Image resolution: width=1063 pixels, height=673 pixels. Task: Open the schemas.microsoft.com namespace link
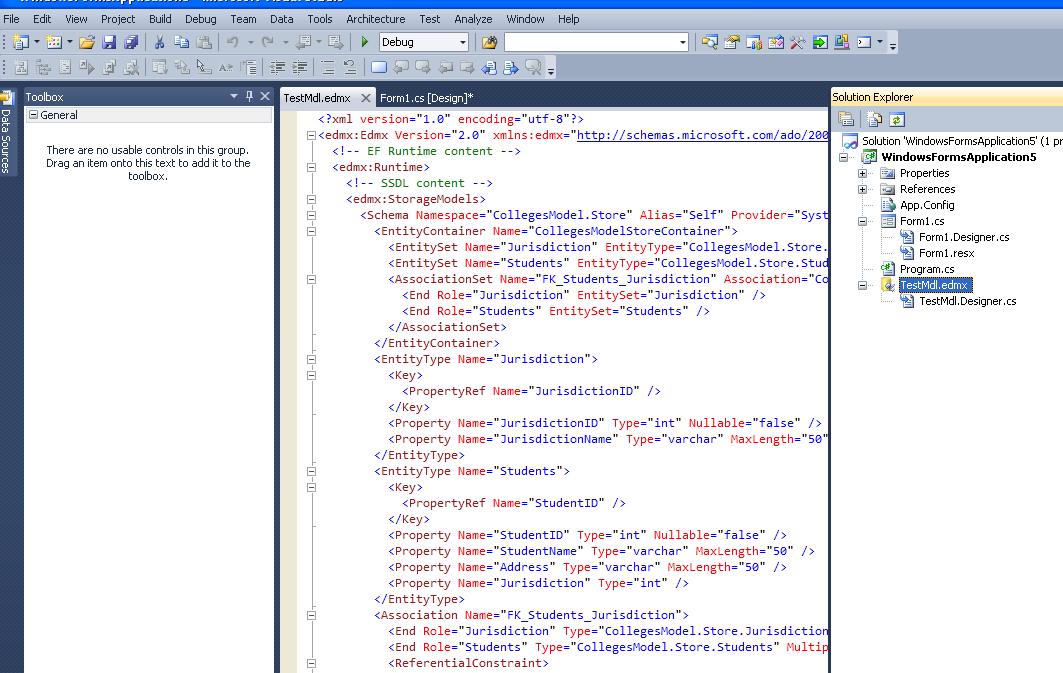pyautogui.click(x=702, y=135)
